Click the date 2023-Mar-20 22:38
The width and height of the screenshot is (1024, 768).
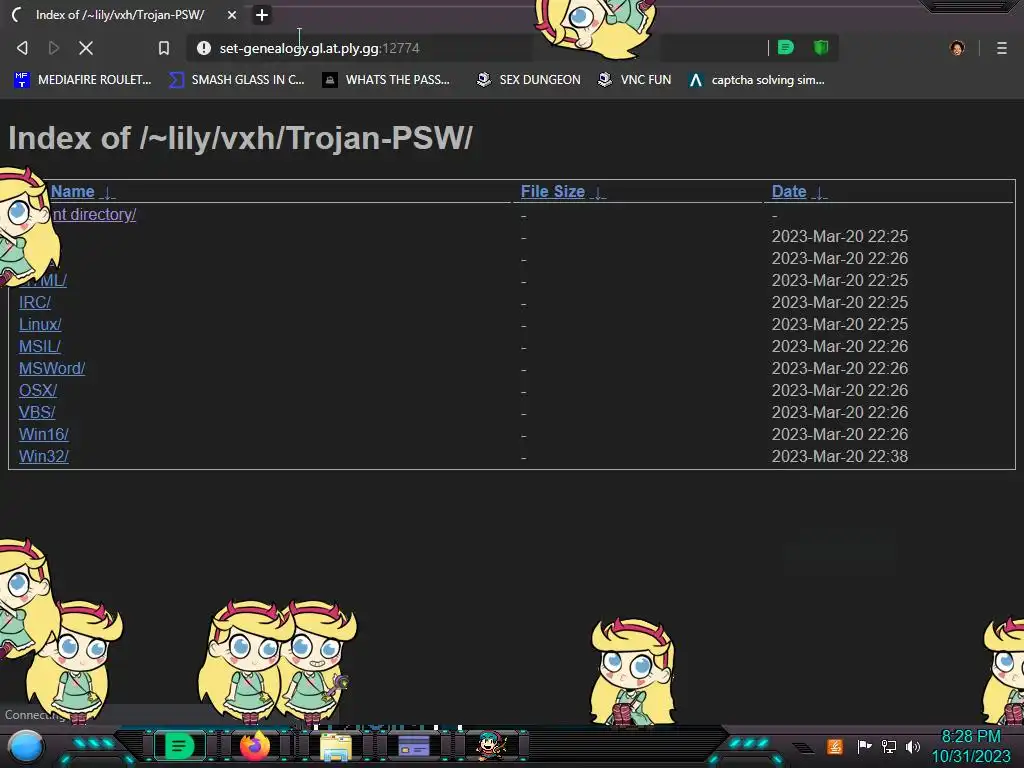pos(840,456)
